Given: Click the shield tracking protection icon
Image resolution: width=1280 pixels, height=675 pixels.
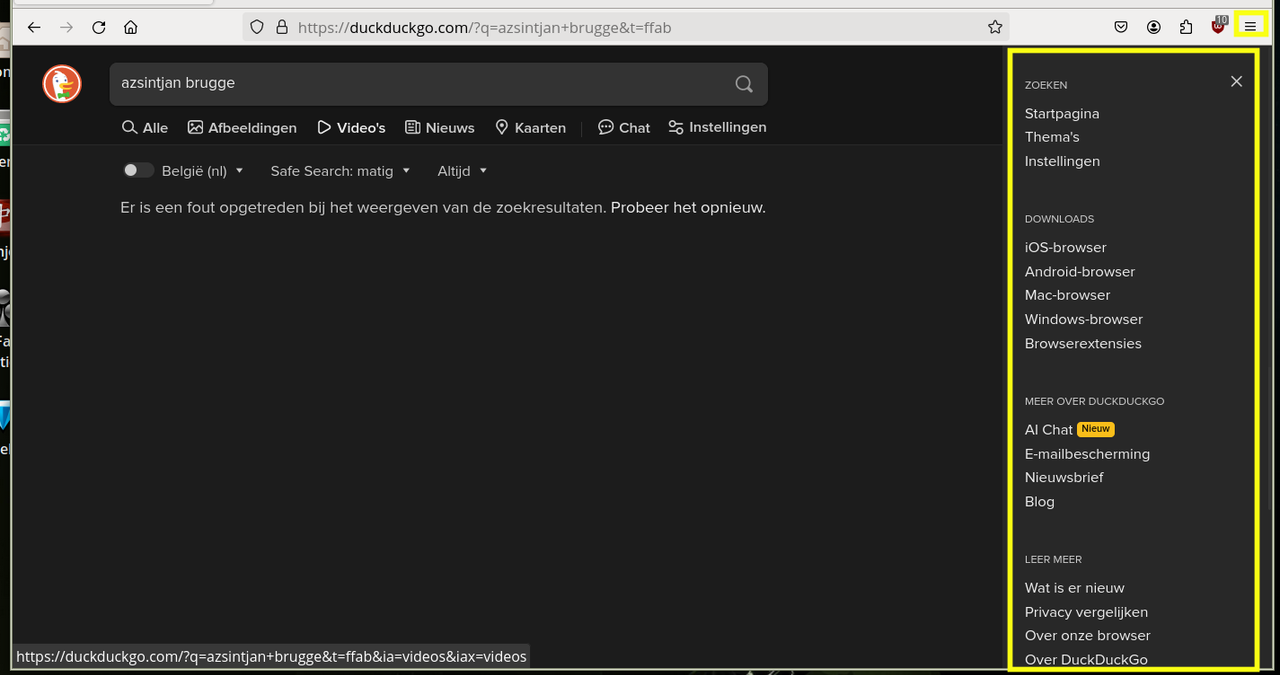Looking at the screenshot, I should click(257, 27).
